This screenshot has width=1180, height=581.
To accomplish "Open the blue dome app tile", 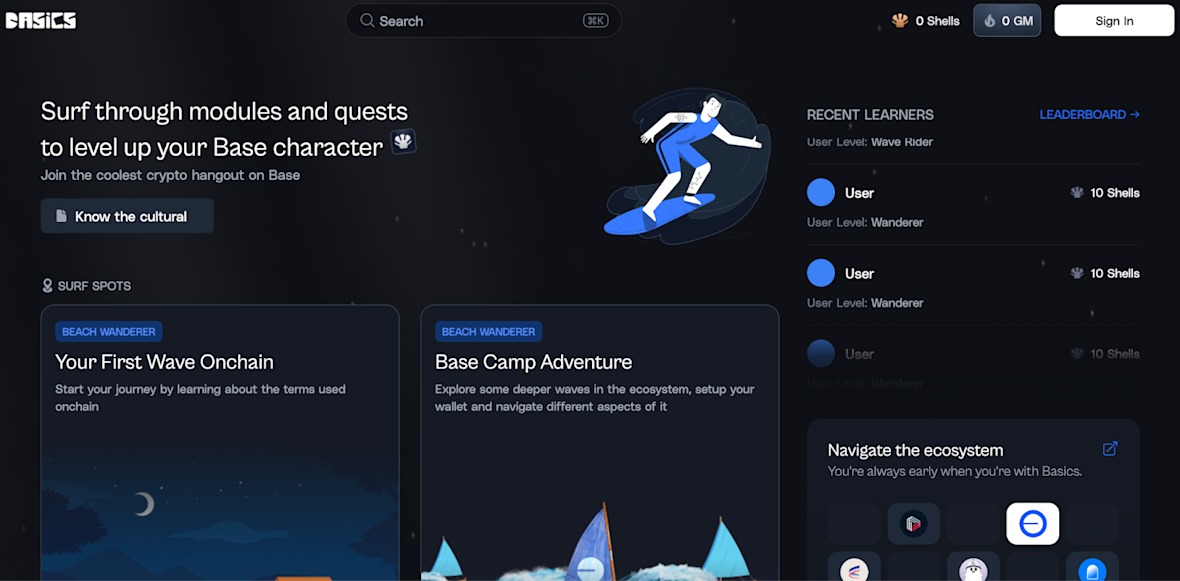I will tap(1092, 567).
